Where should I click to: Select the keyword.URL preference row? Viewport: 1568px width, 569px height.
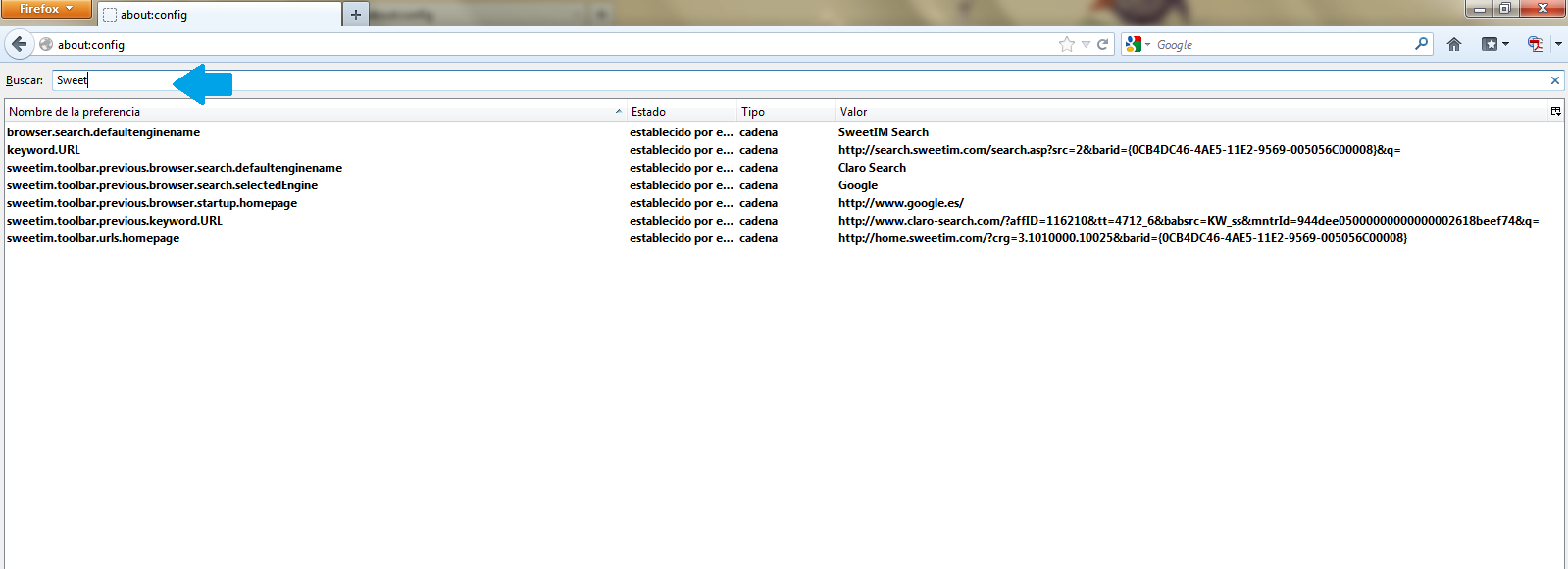tap(44, 150)
